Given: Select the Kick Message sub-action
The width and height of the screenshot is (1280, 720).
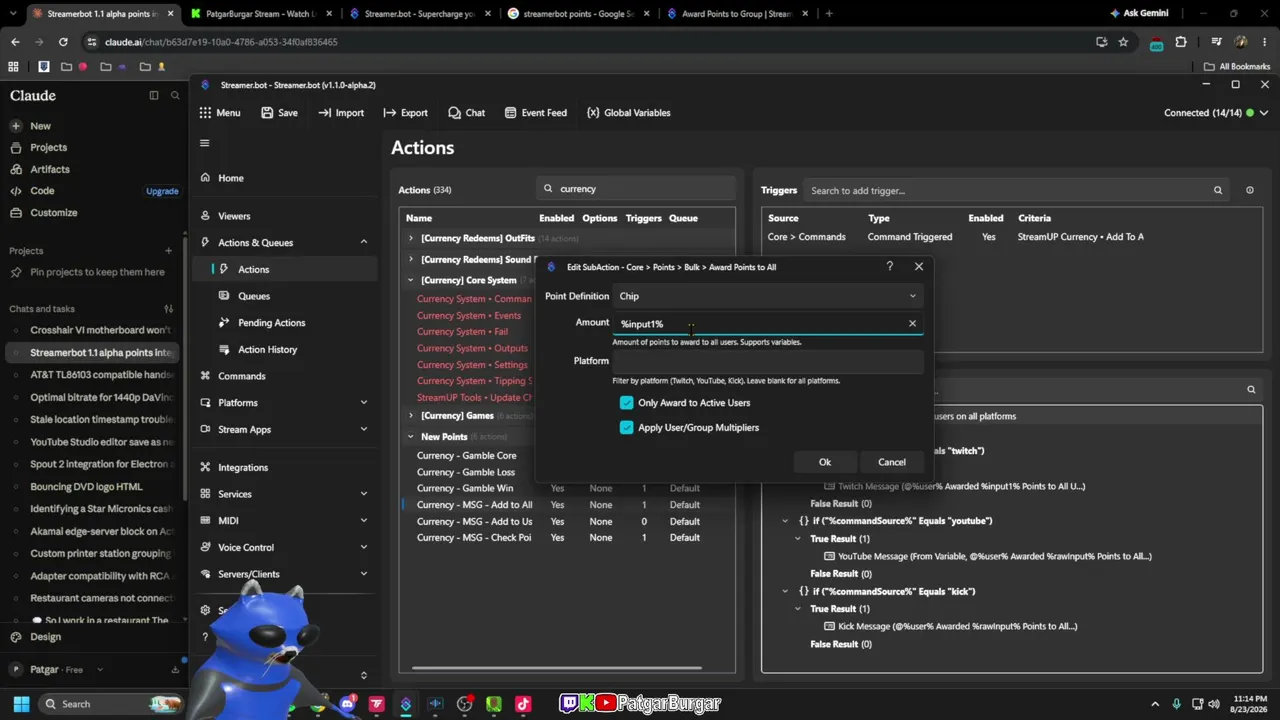Looking at the screenshot, I should click(x=951, y=626).
